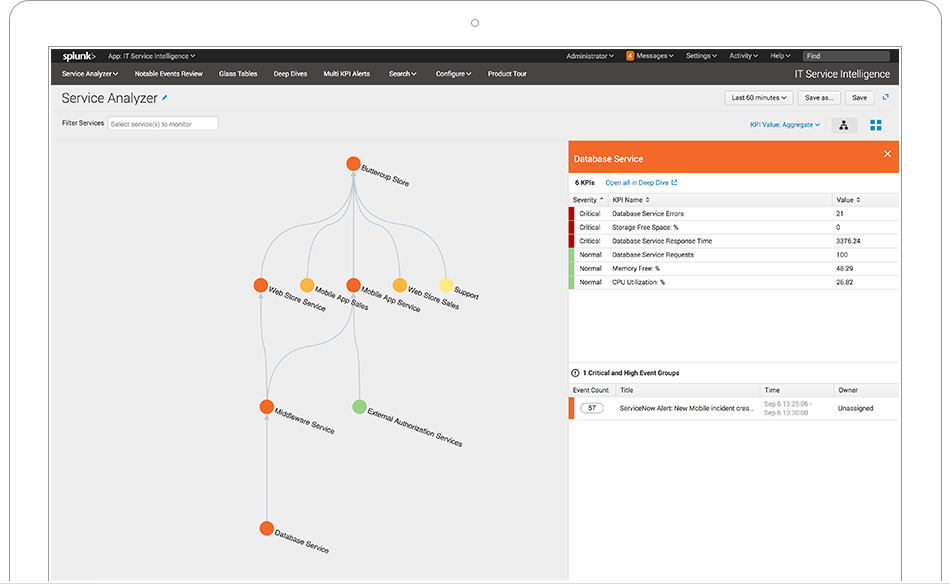This screenshot has width=950, height=584.
Task: Click the Filter Services input field
Action: click(x=162, y=124)
